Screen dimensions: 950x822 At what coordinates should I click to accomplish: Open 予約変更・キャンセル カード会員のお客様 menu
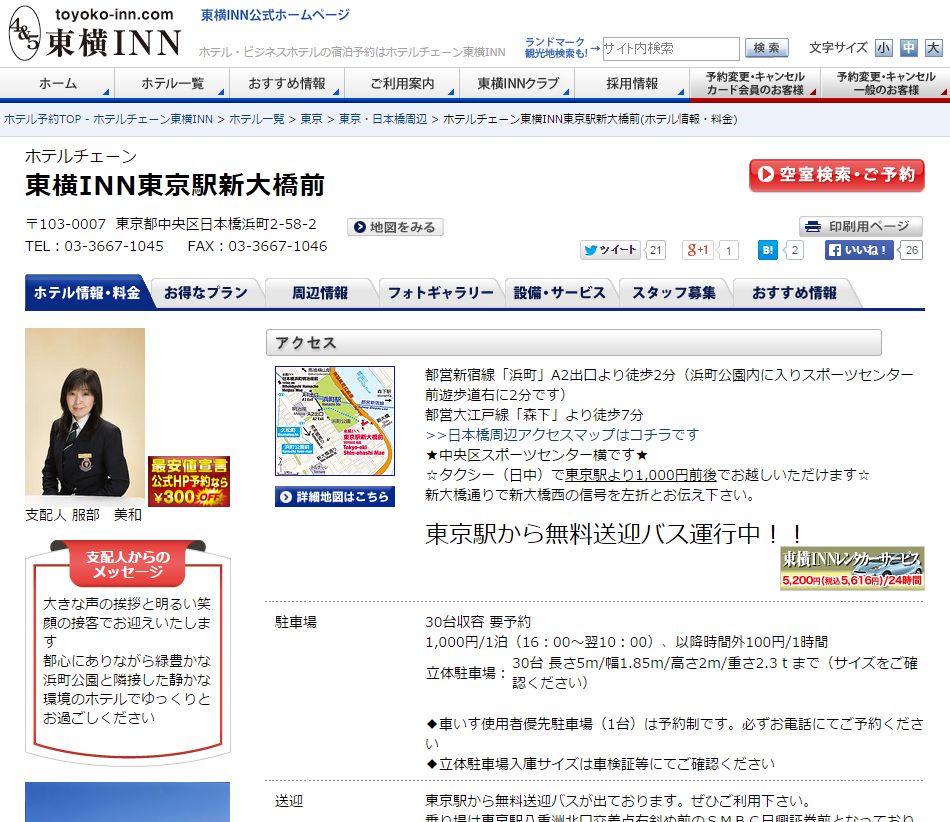tap(755, 83)
